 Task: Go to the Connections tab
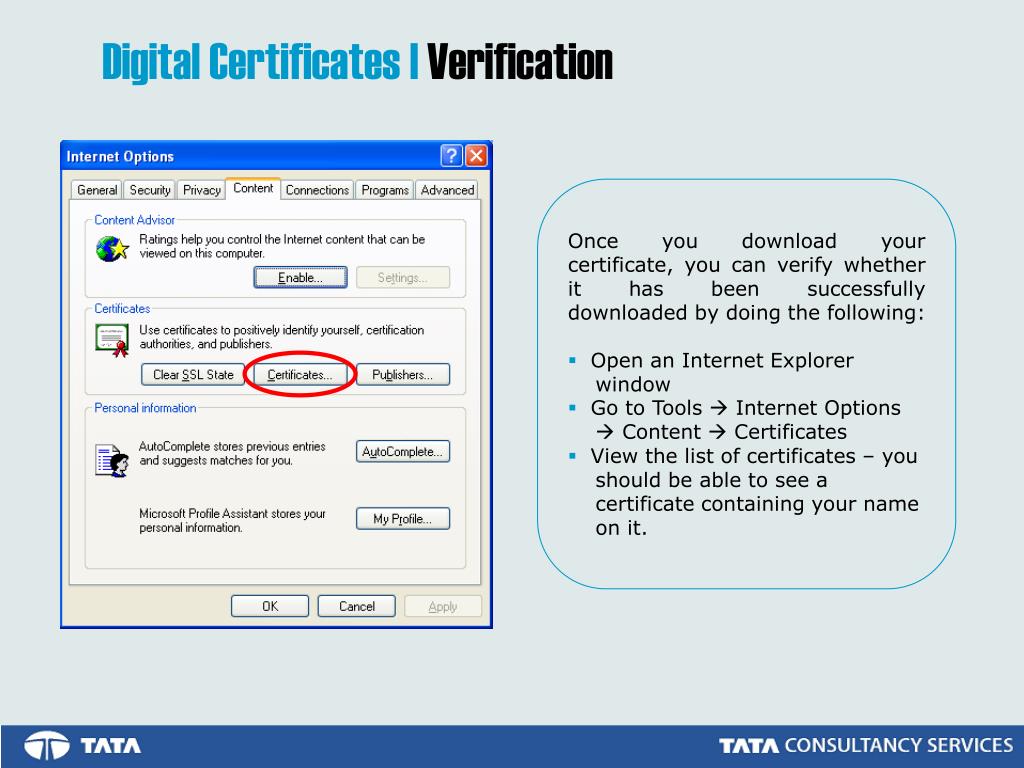coord(317,190)
